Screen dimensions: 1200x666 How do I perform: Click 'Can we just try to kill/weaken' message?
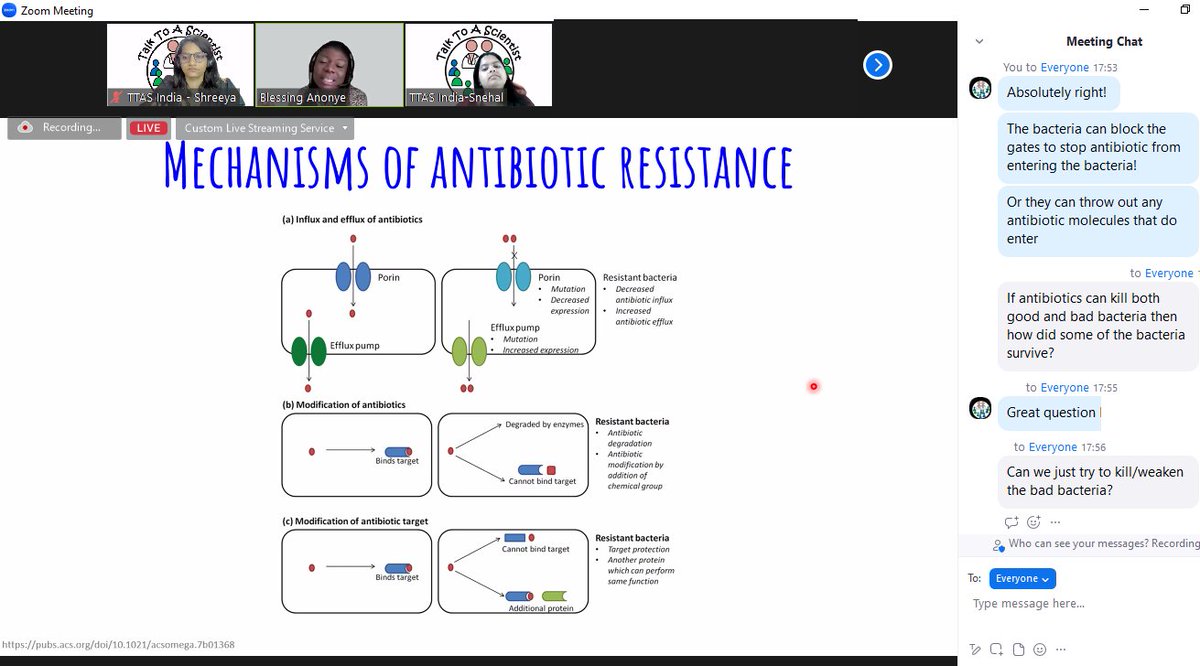point(1097,481)
